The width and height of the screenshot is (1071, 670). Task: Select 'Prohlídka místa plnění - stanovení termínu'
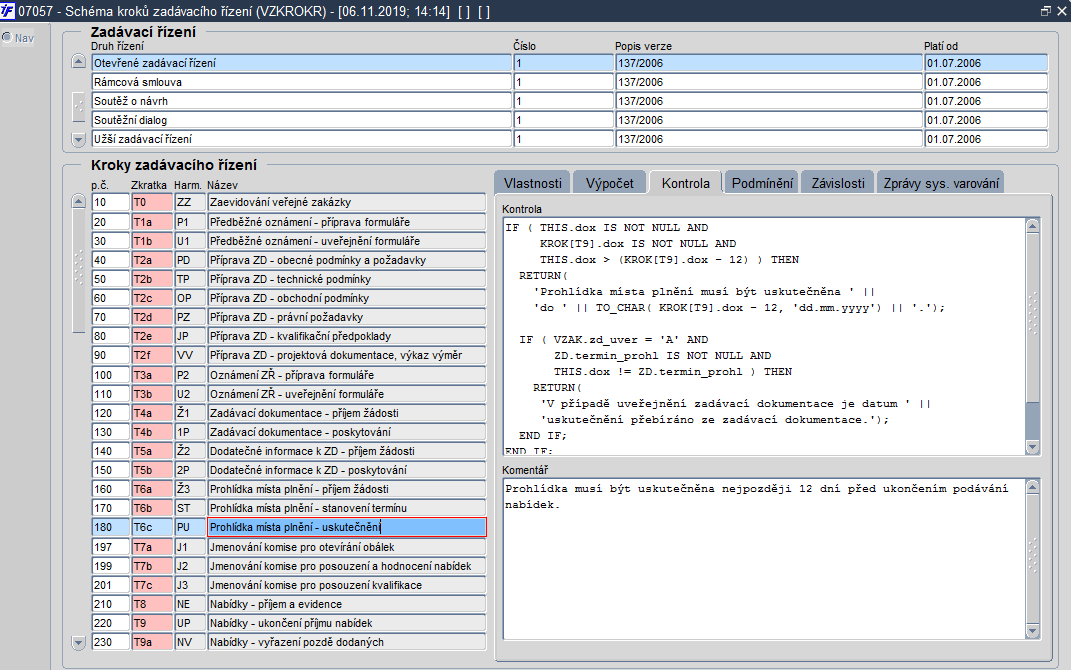click(347, 508)
